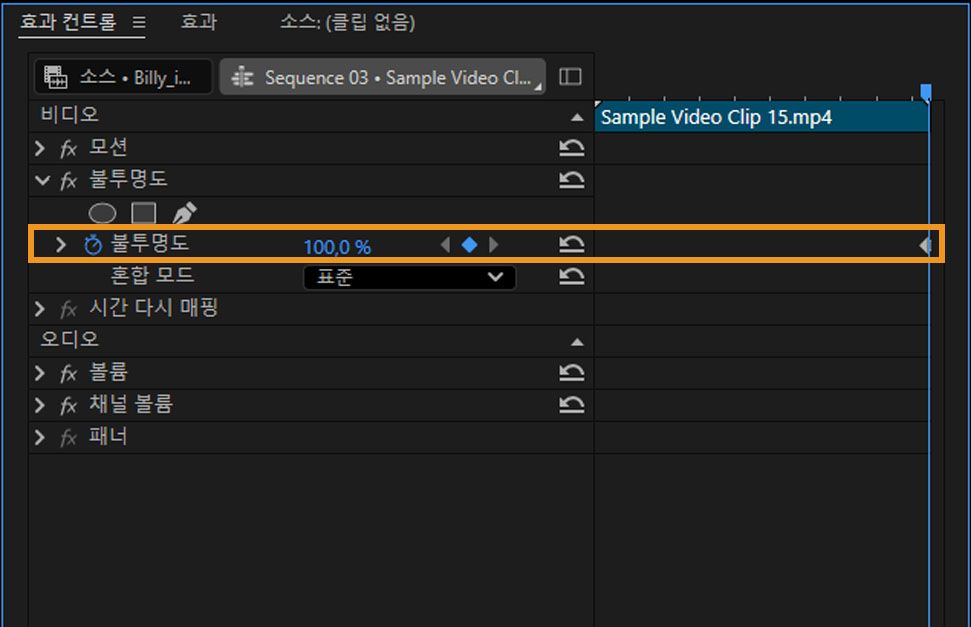Reset the 볼륨 effect
971x627 pixels.
coord(571,372)
